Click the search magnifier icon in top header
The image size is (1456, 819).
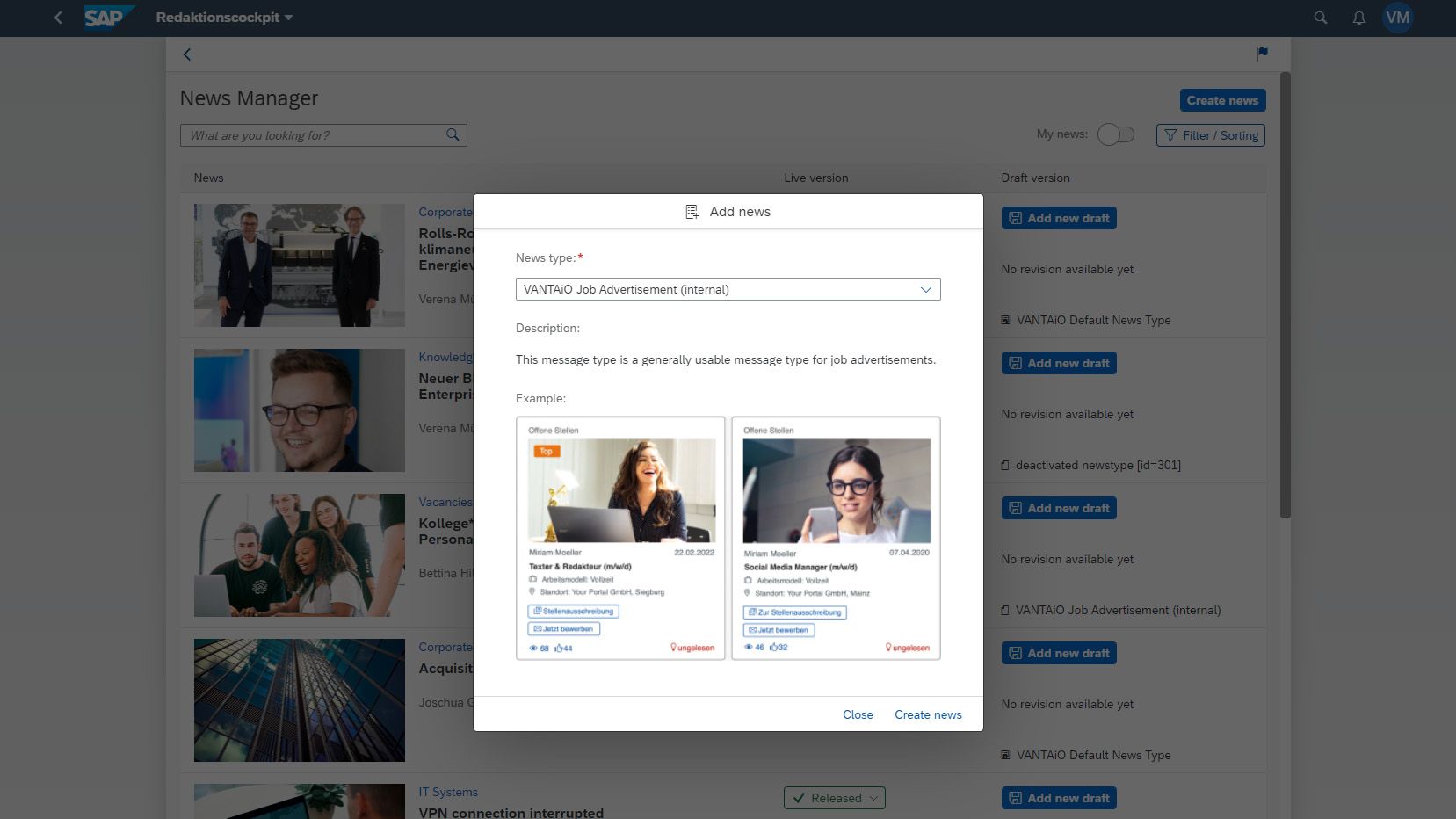tap(1320, 18)
